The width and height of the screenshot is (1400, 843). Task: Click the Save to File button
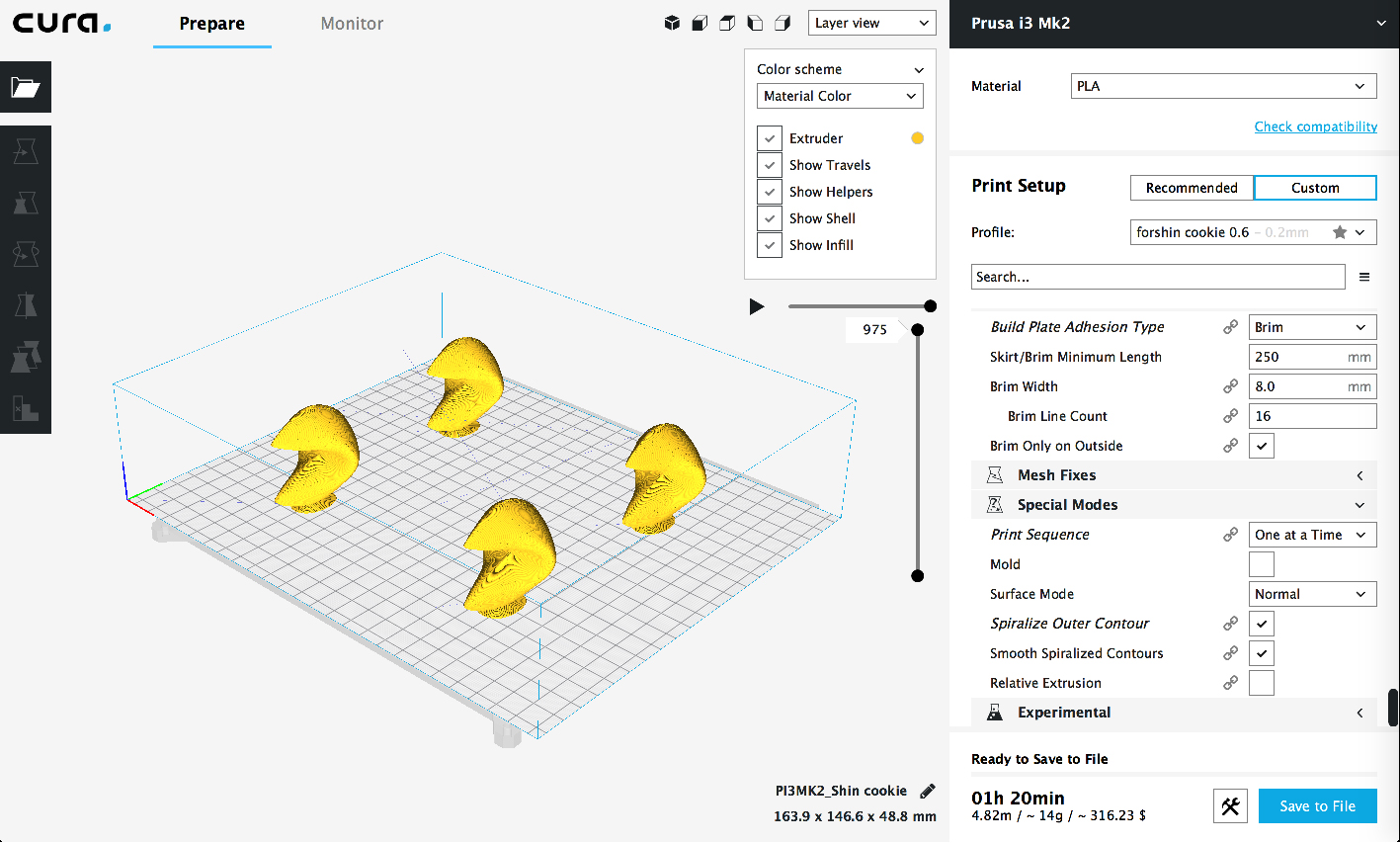[x=1318, y=806]
